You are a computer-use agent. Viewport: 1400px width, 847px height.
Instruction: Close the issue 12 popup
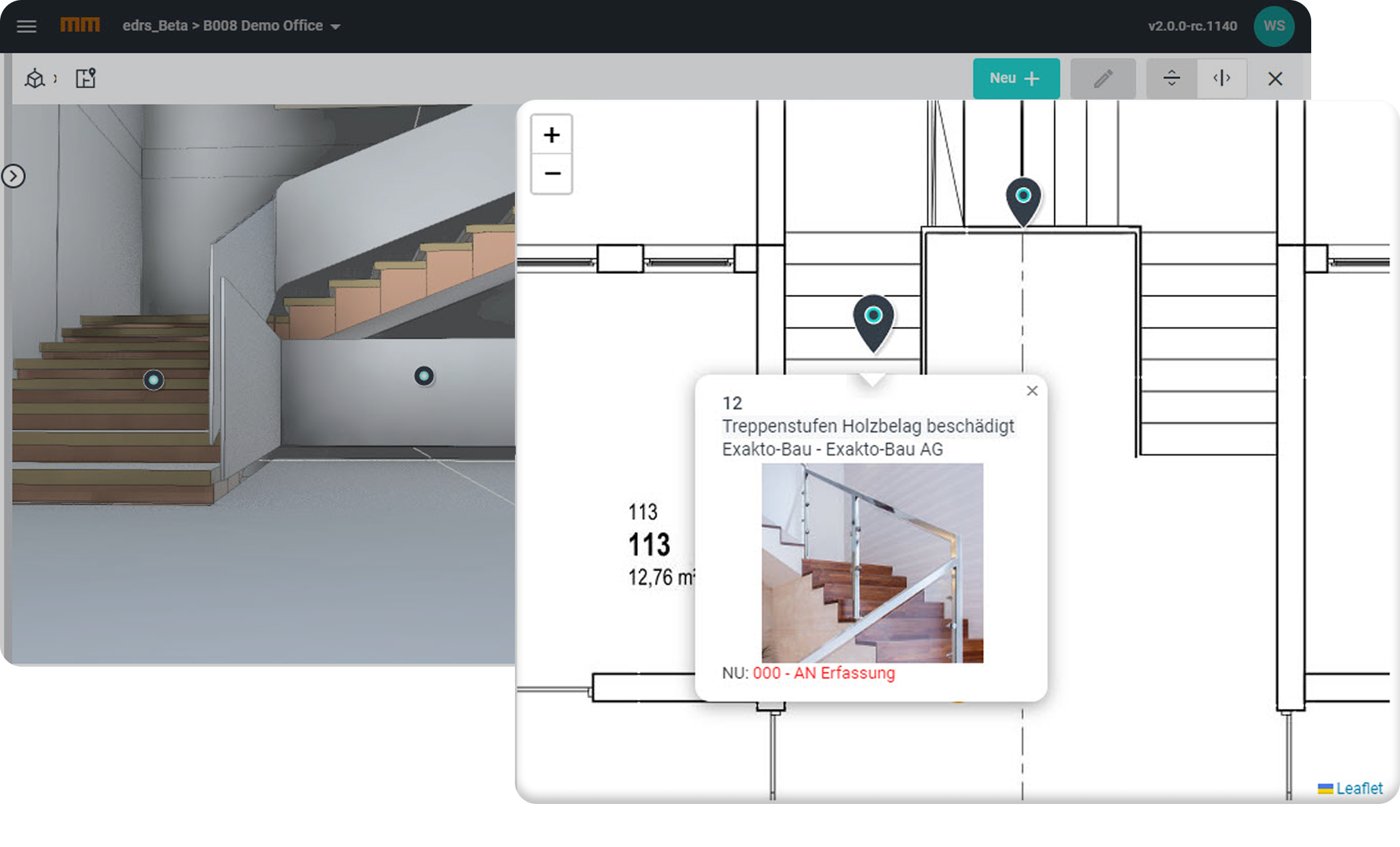1032,391
